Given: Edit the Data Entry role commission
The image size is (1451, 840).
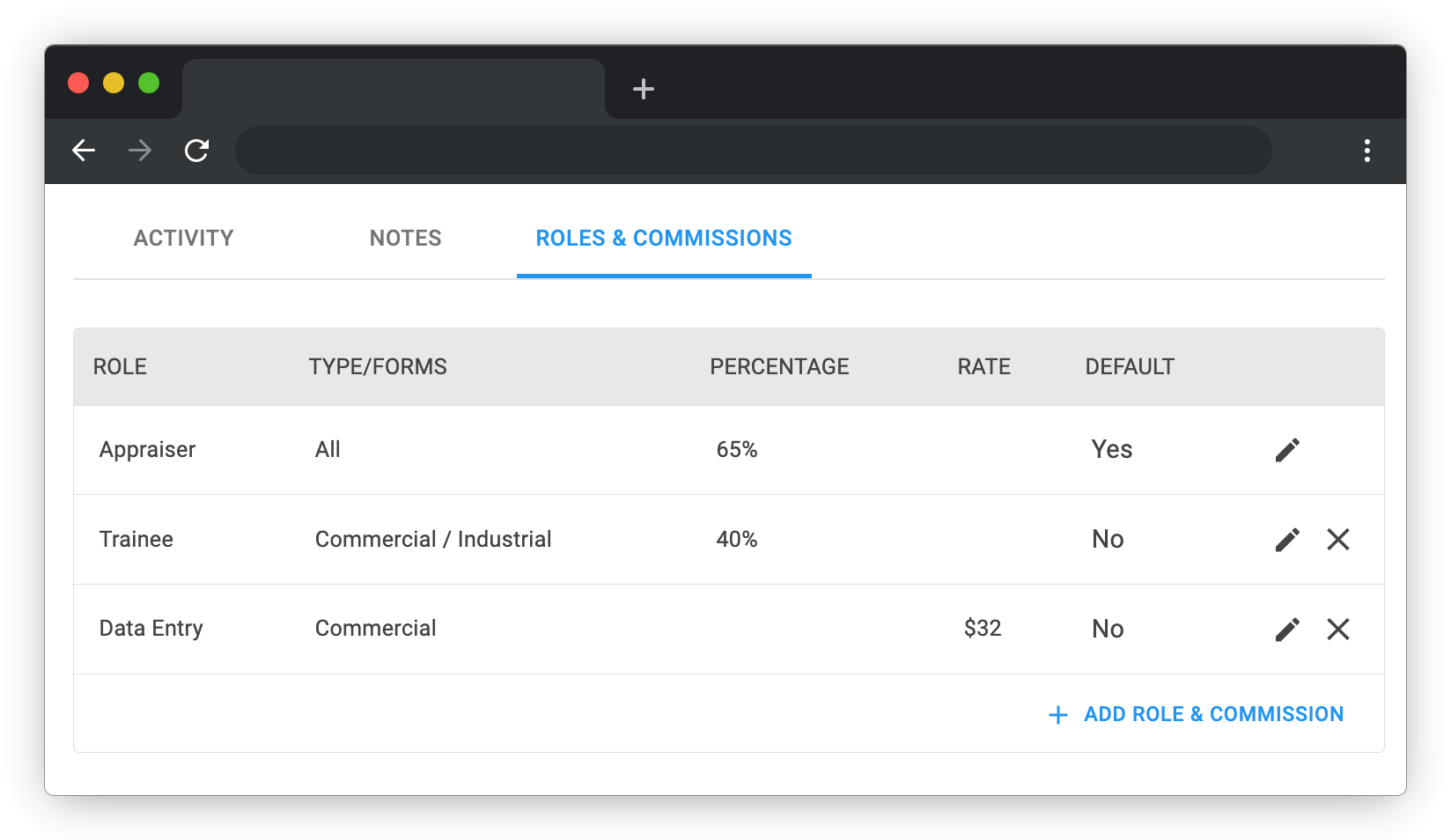Looking at the screenshot, I should 1287,629.
